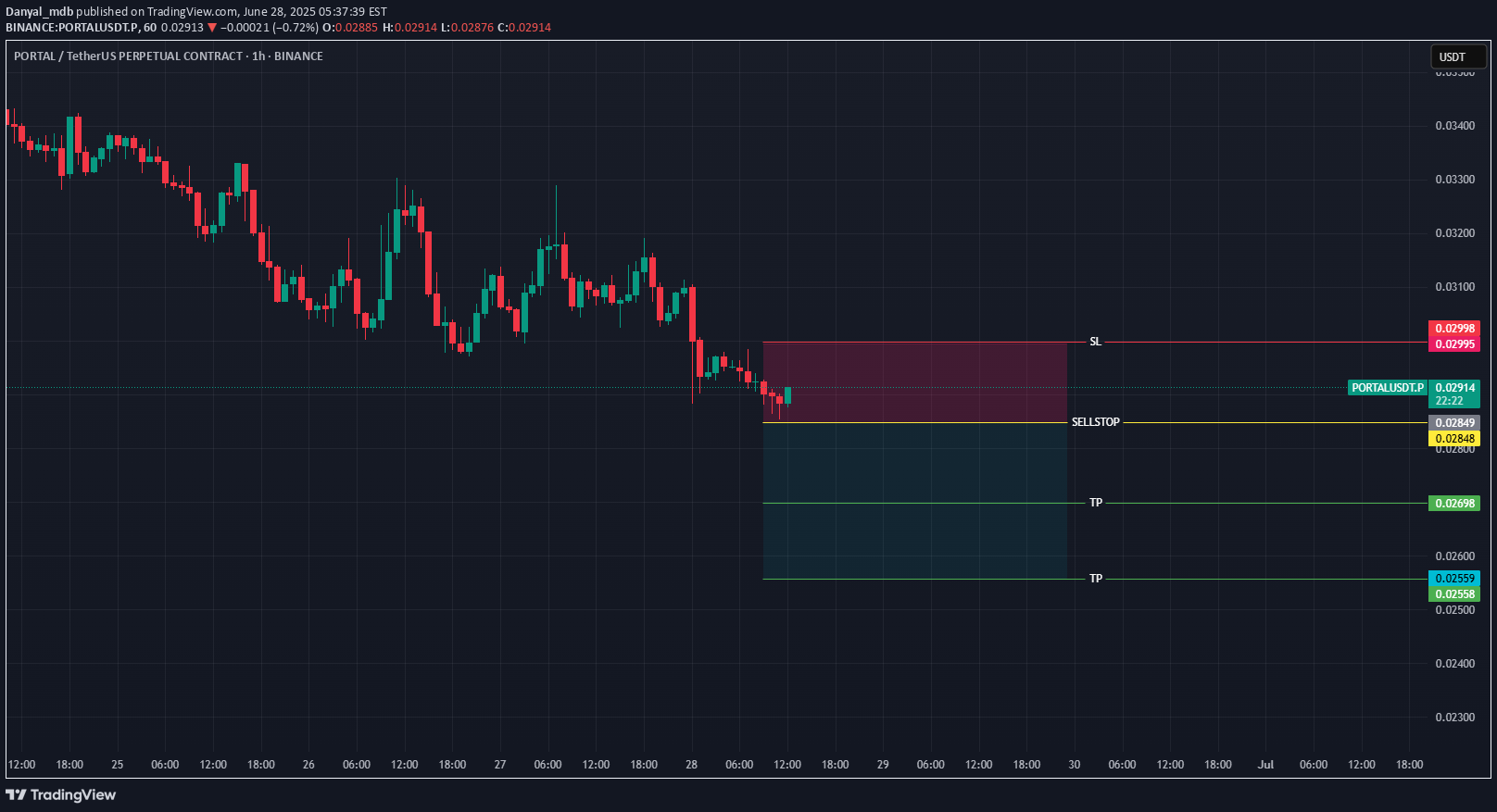Viewport: 1497px width, 812px height.
Task: Click the red 0.02998 price tag
Action: click(1454, 329)
